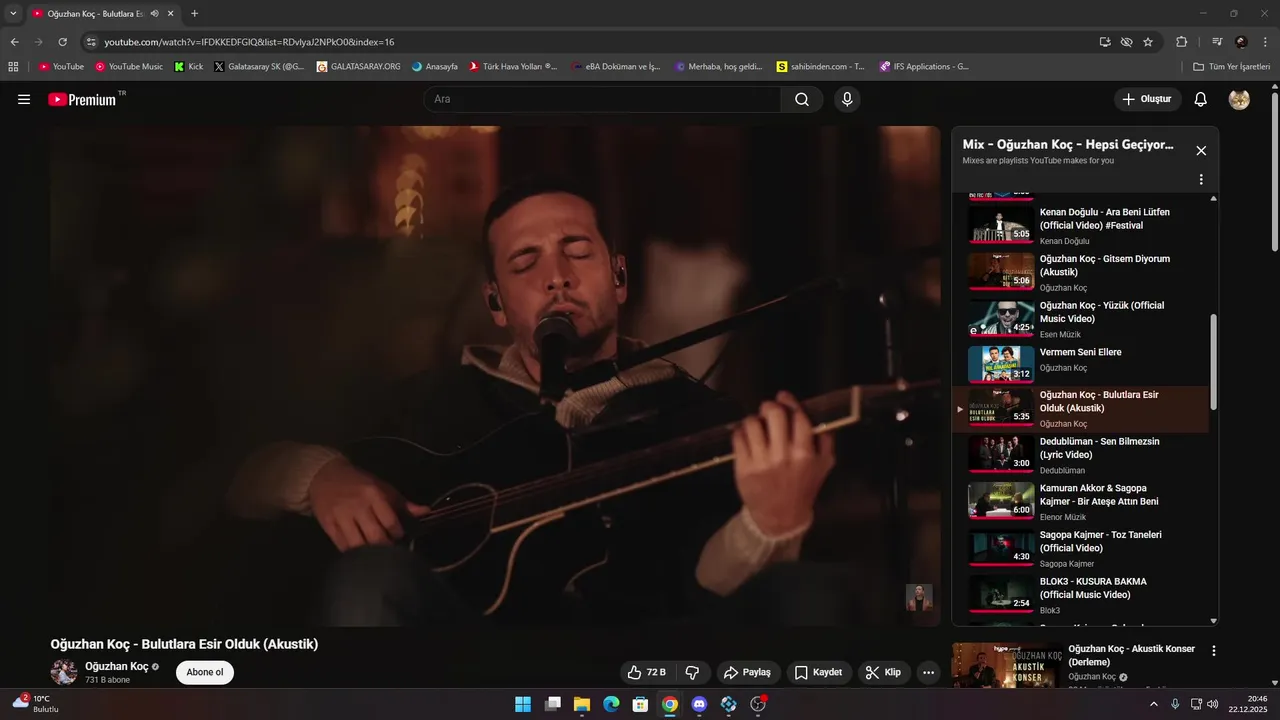
Task: Like the video with 72 B
Action: [x=646, y=672]
